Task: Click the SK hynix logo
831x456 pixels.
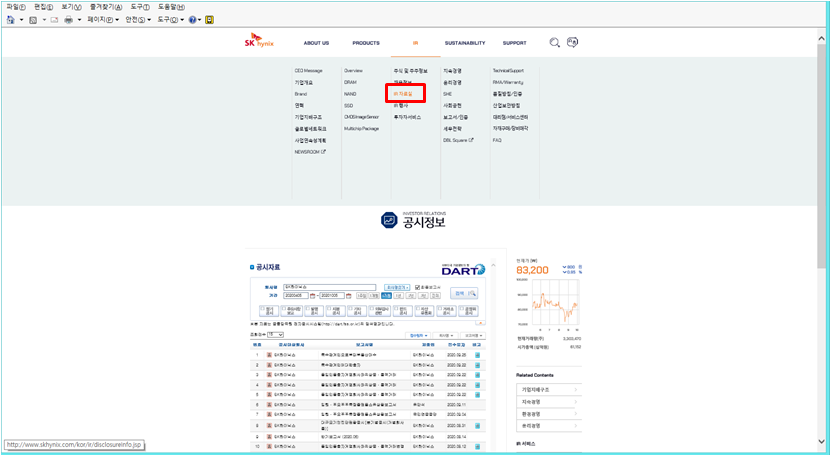Action: (x=259, y=41)
